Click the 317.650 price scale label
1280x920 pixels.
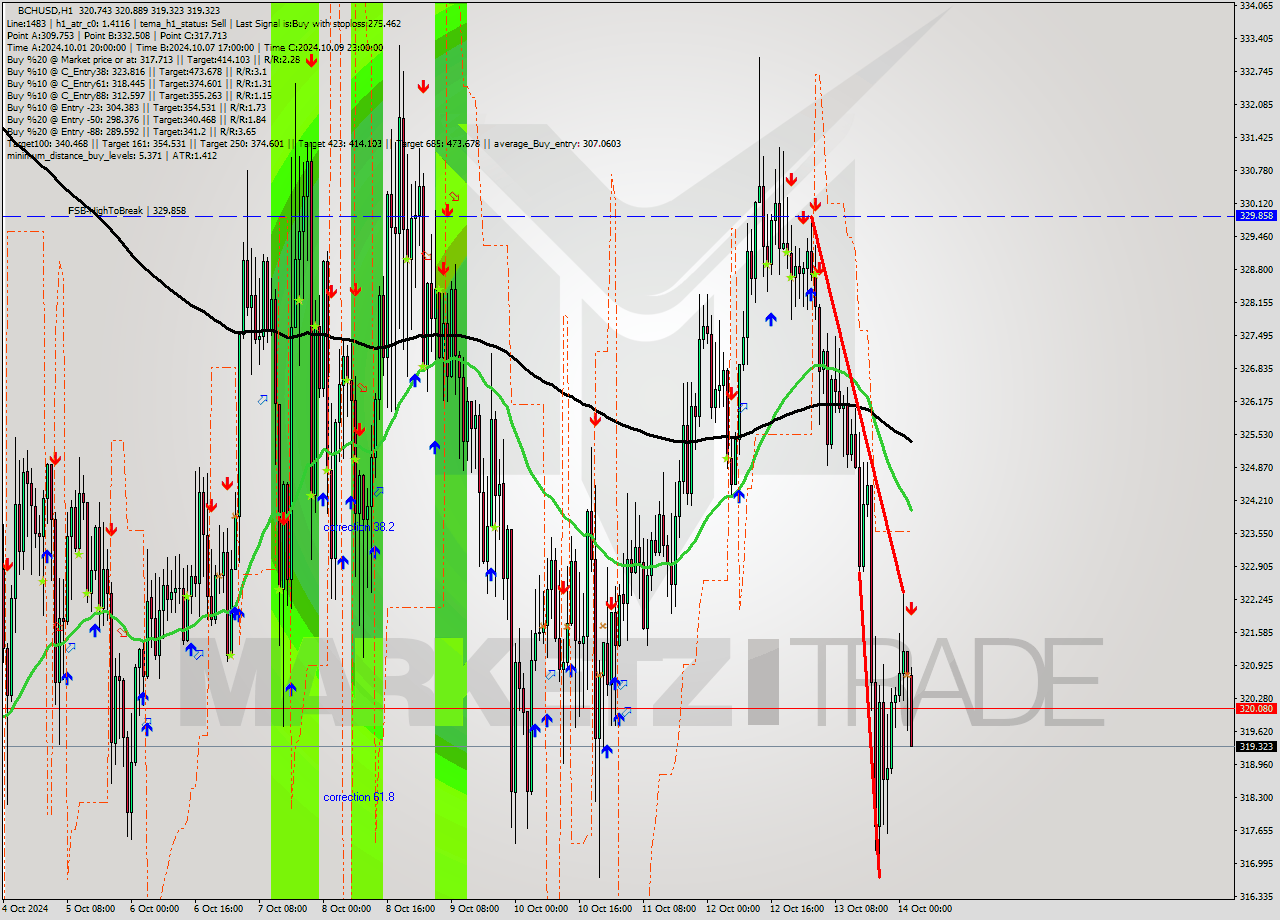pyautogui.click(x=1256, y=830)
